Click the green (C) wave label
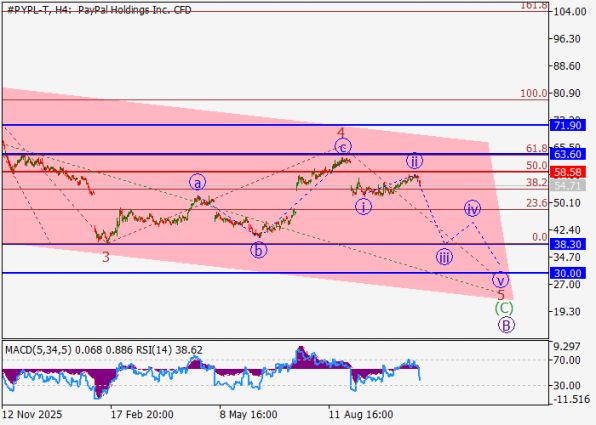The image size is (596, 425). coord(504,308)
